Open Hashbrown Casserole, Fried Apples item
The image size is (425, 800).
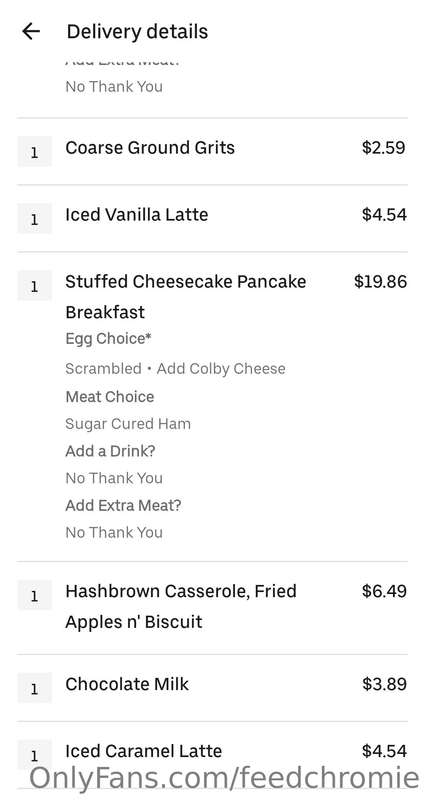pos(212,608)
